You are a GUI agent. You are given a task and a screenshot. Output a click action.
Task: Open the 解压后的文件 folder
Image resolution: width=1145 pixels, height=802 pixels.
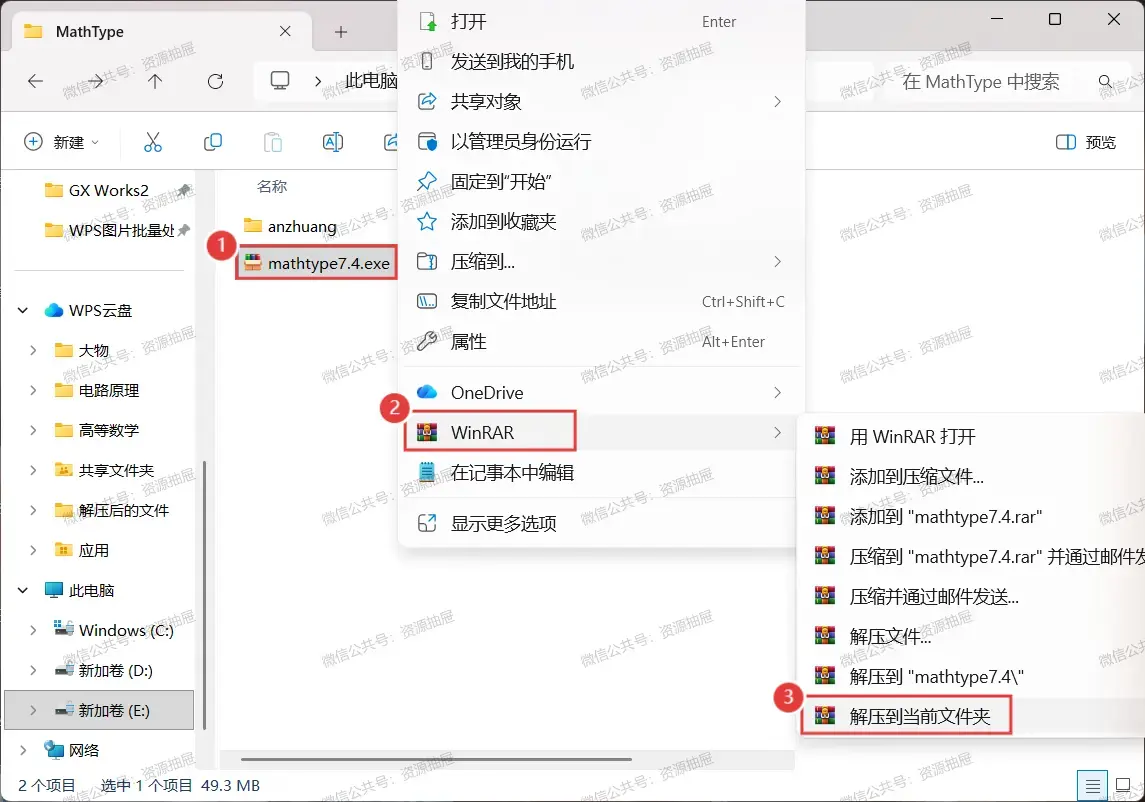coord(111,511)
